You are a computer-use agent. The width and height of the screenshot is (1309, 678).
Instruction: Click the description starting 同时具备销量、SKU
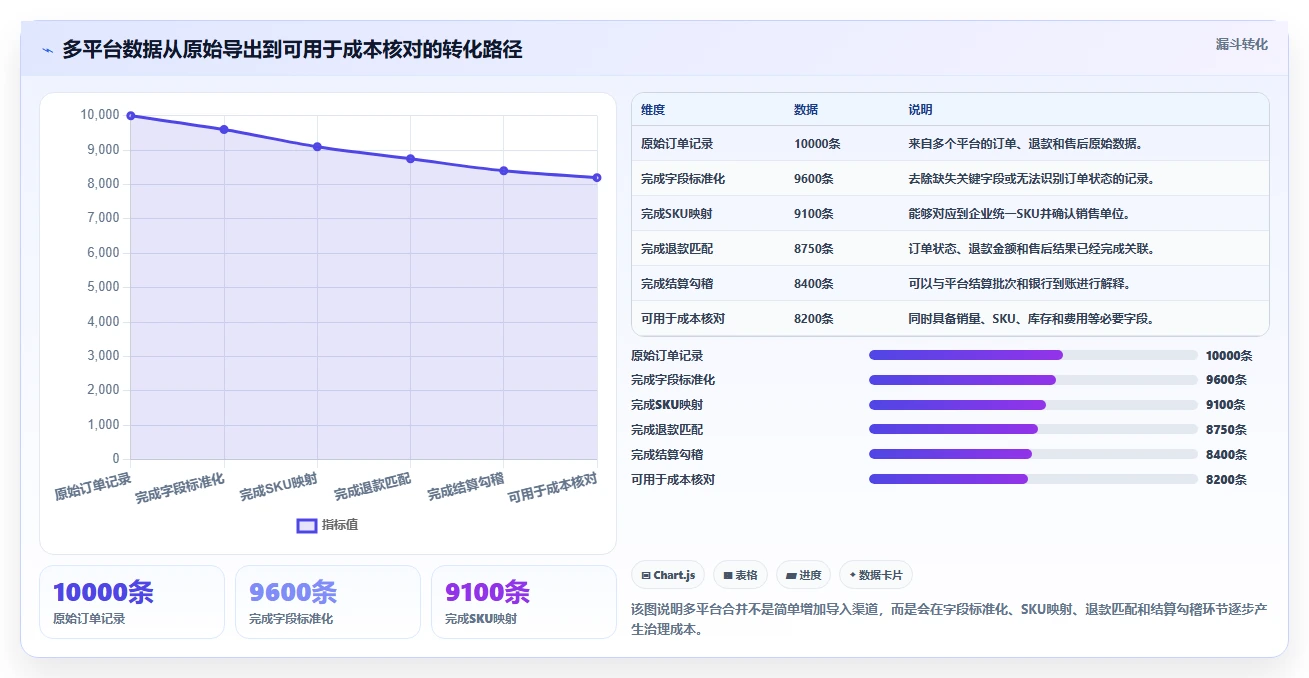click(x=1032, y=319)
